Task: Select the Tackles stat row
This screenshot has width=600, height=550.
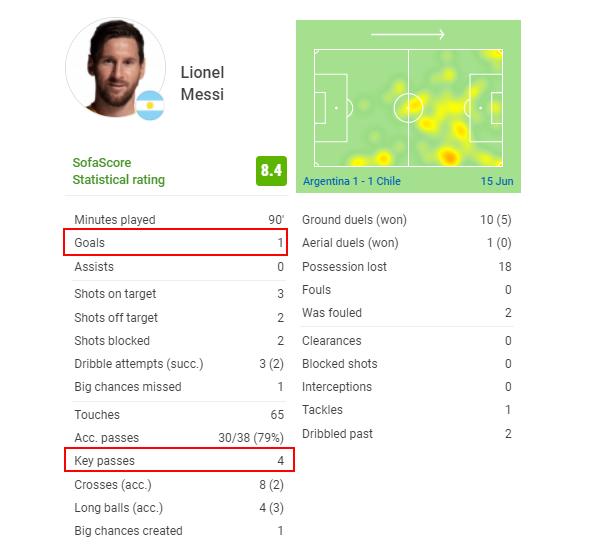Action: click(406, 410)
